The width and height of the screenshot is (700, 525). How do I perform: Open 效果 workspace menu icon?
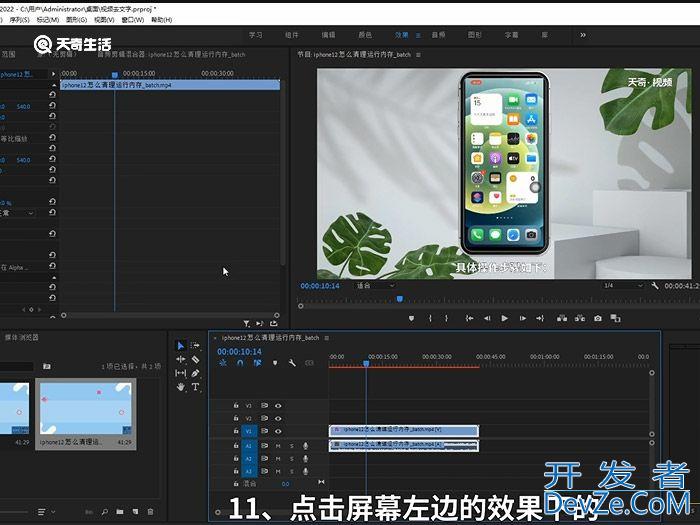[x=418, y=35]
